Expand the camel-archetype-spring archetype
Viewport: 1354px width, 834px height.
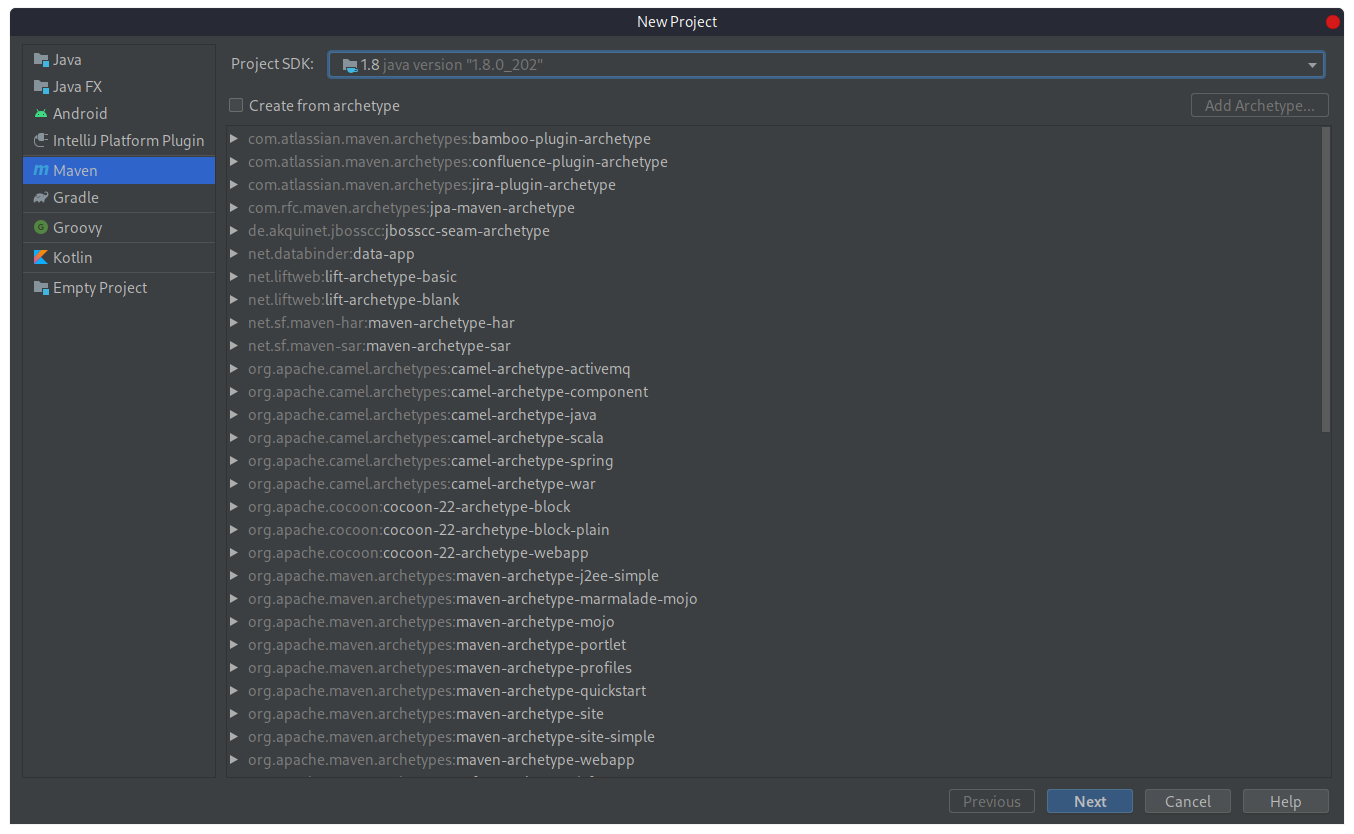coord(233,460)
